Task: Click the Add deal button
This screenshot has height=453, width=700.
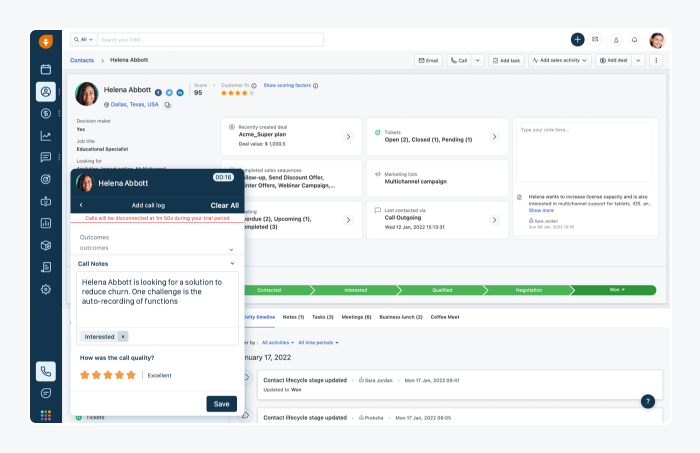Action: (x=613, y=61)
